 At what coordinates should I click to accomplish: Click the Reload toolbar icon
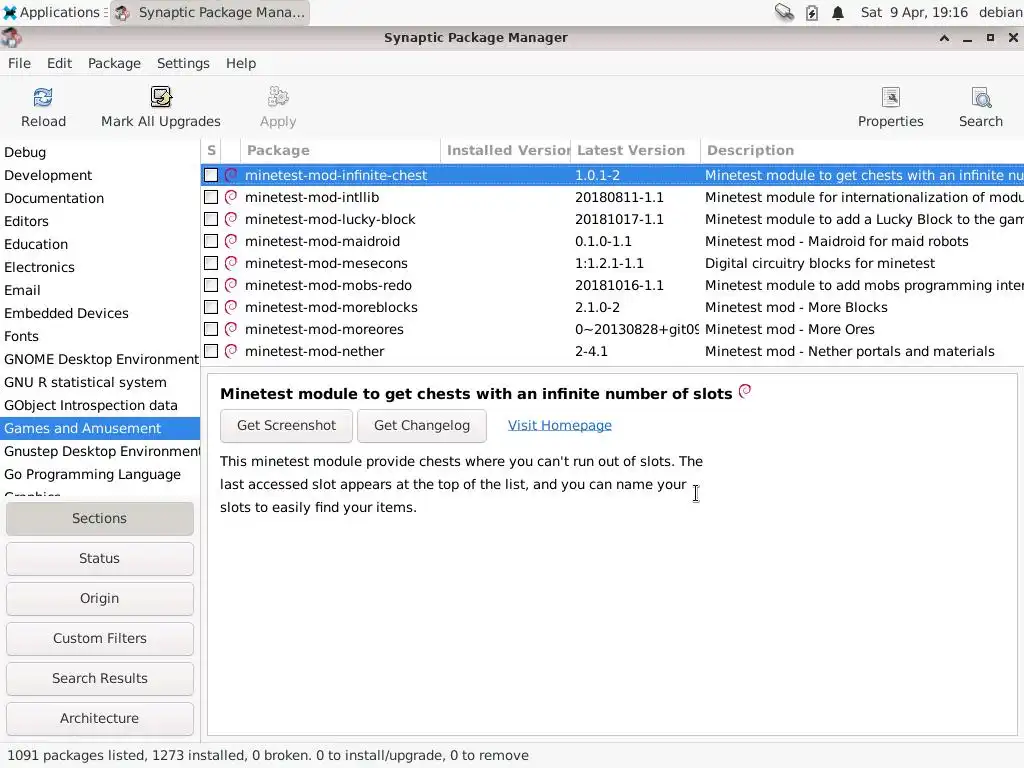point(43,97)
